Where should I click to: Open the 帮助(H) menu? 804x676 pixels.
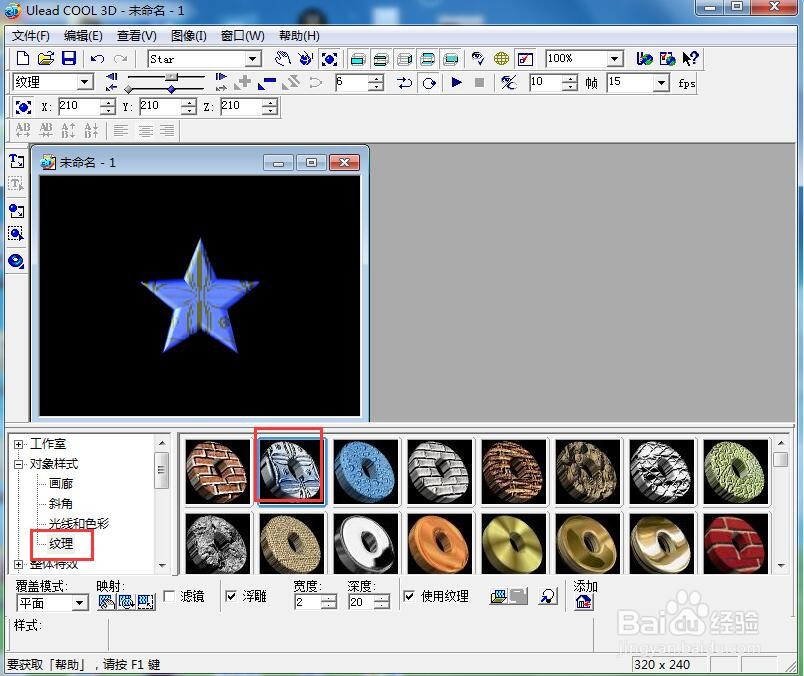pos(299,36)
